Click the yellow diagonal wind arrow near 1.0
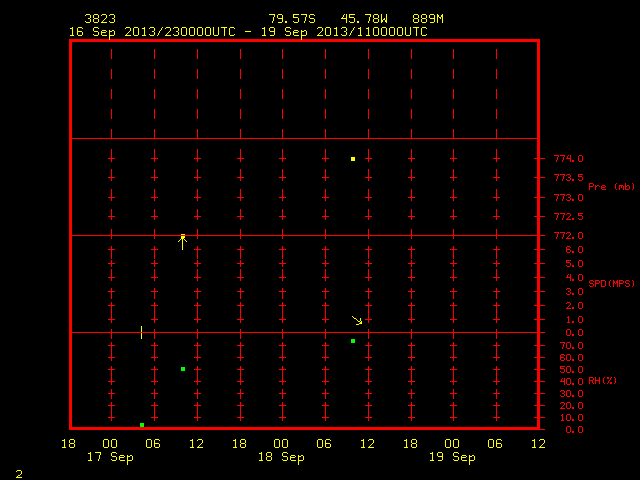The image size is (640, 480). click(x=357, y=320)
